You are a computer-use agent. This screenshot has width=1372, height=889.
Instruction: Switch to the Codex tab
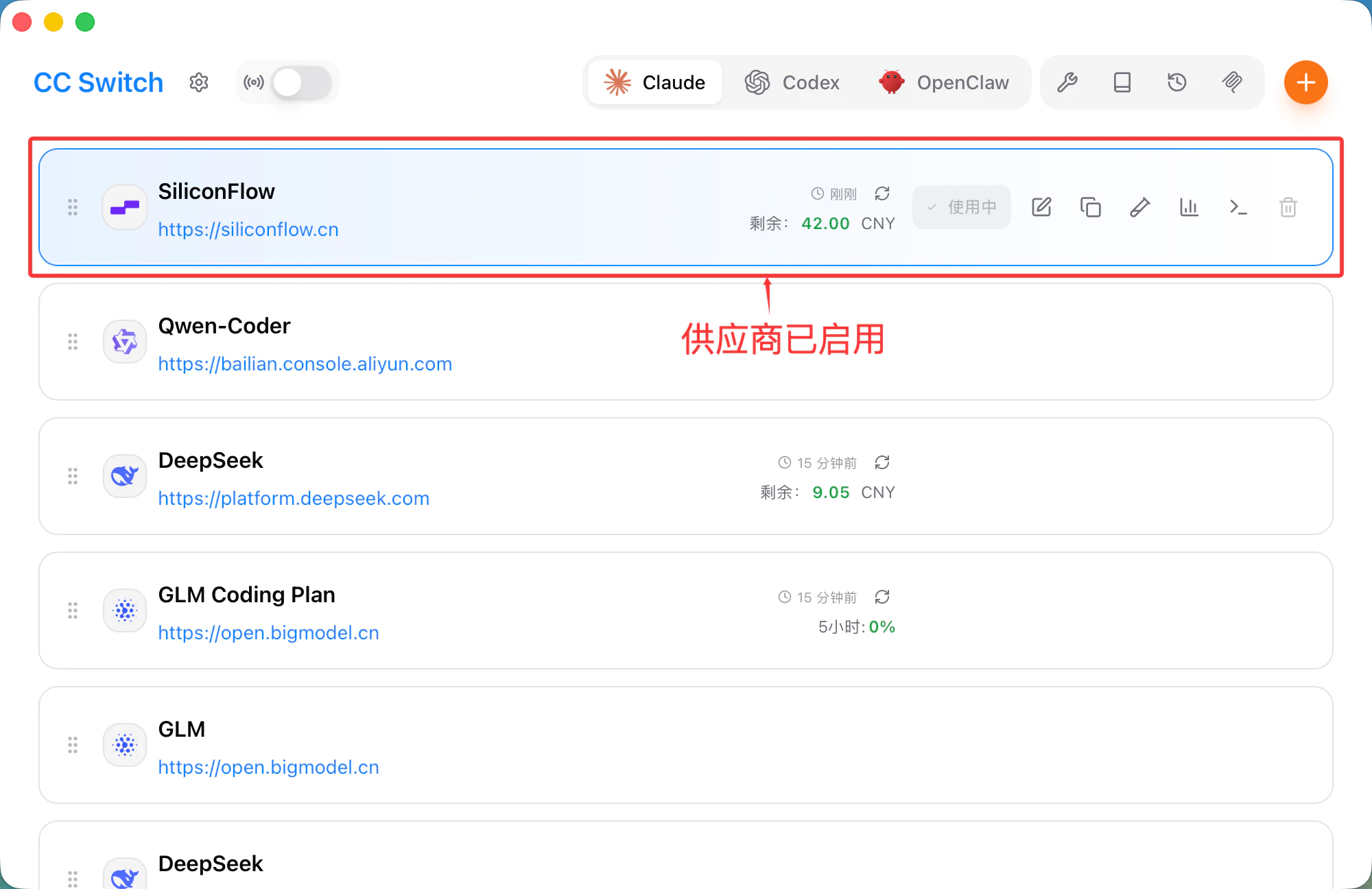point(792,82)
